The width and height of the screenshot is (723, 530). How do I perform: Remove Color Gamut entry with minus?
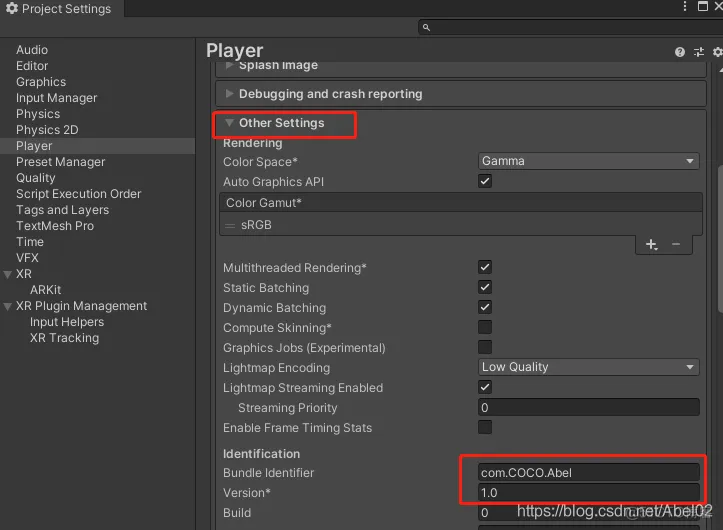(x=676, y=244)
